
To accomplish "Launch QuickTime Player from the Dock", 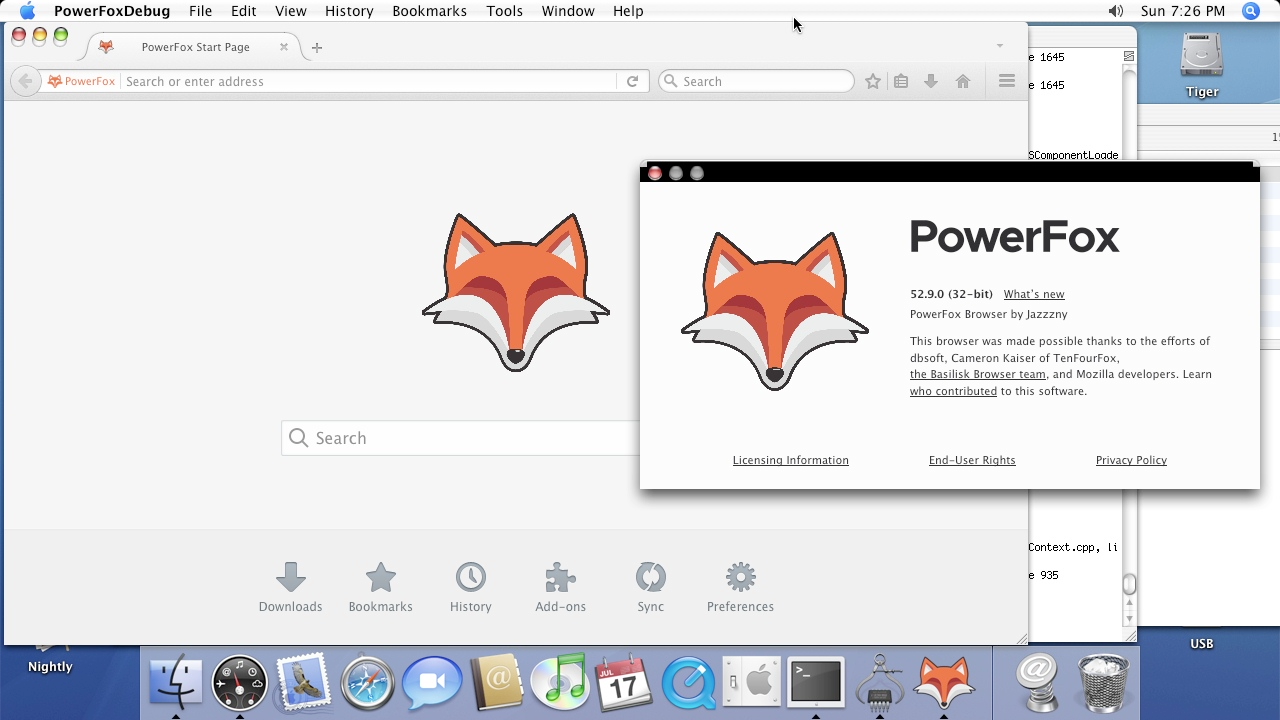I will point(687,682).
